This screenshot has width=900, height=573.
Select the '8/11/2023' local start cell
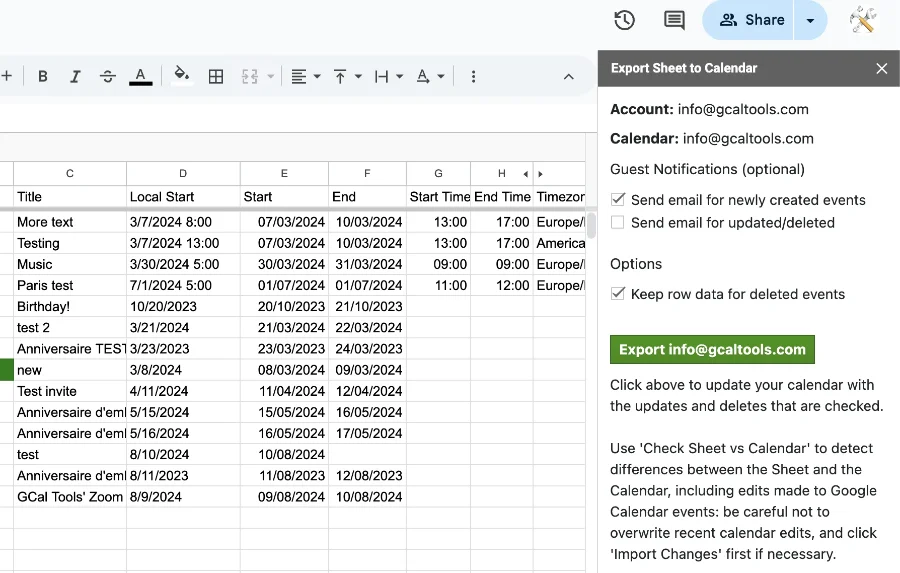point(183,476)
